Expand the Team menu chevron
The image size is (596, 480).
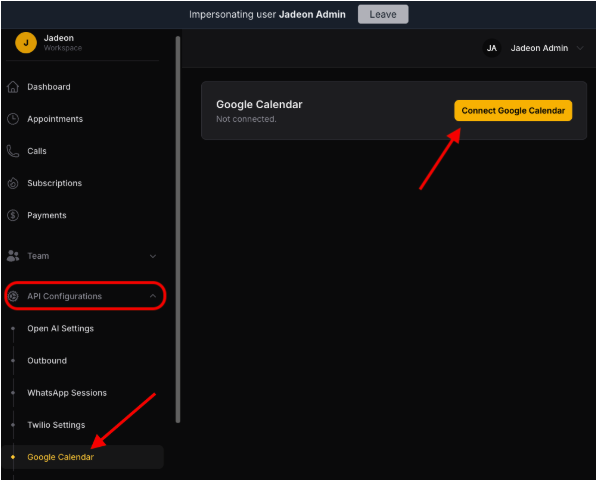153,256
